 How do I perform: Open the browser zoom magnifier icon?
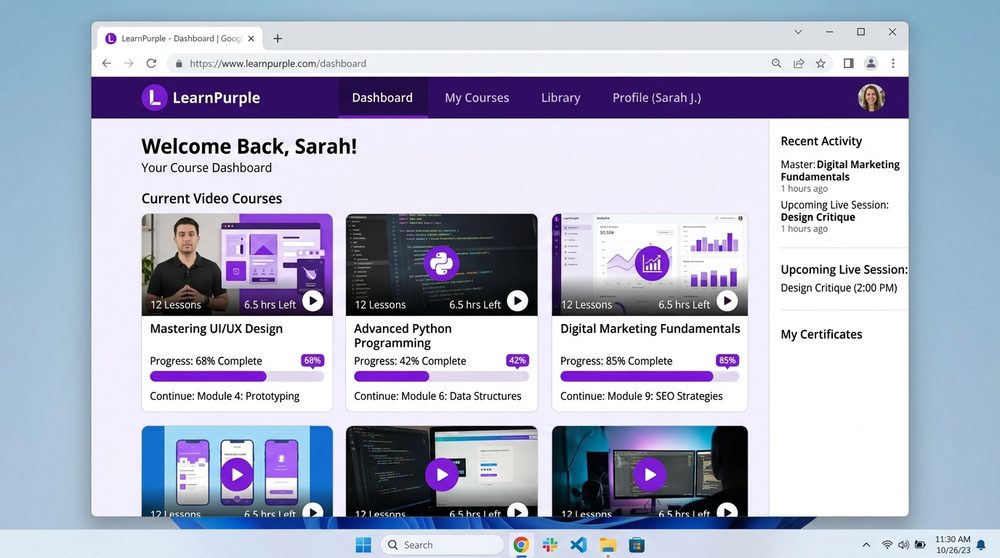click(x=776, y=63)
